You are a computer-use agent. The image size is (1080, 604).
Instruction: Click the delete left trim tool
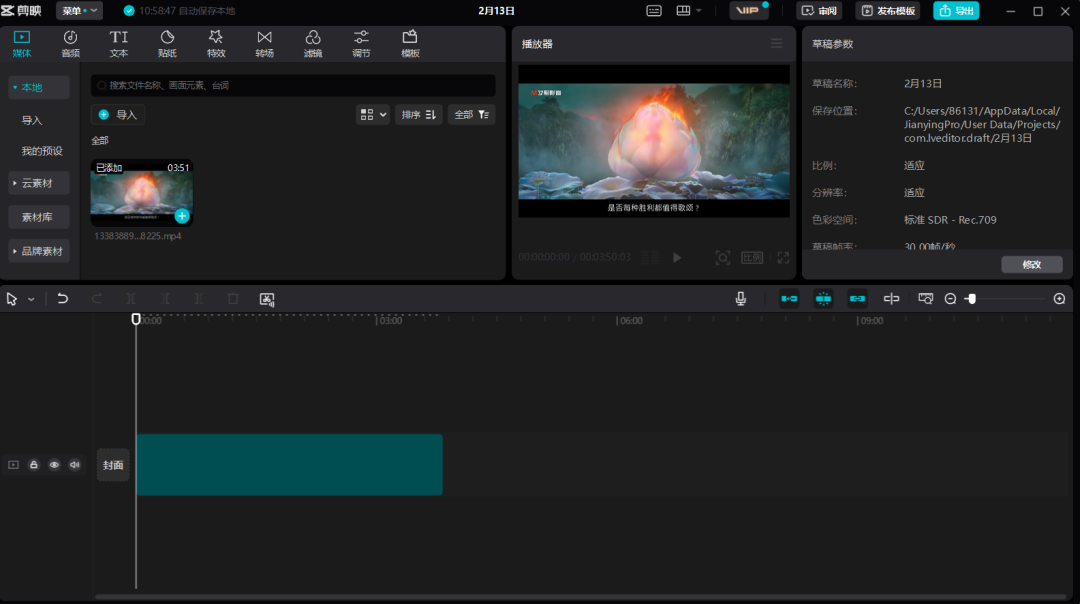click(x=165, y=299)
